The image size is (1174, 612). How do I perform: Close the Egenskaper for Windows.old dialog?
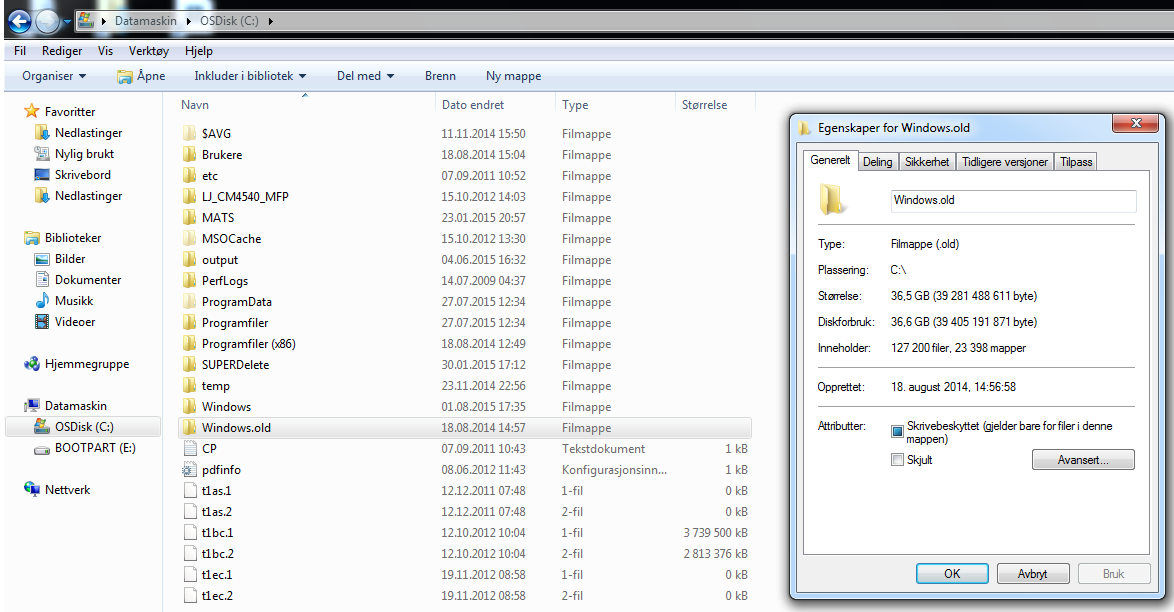pyautogui.click(x=1136, y=123)
